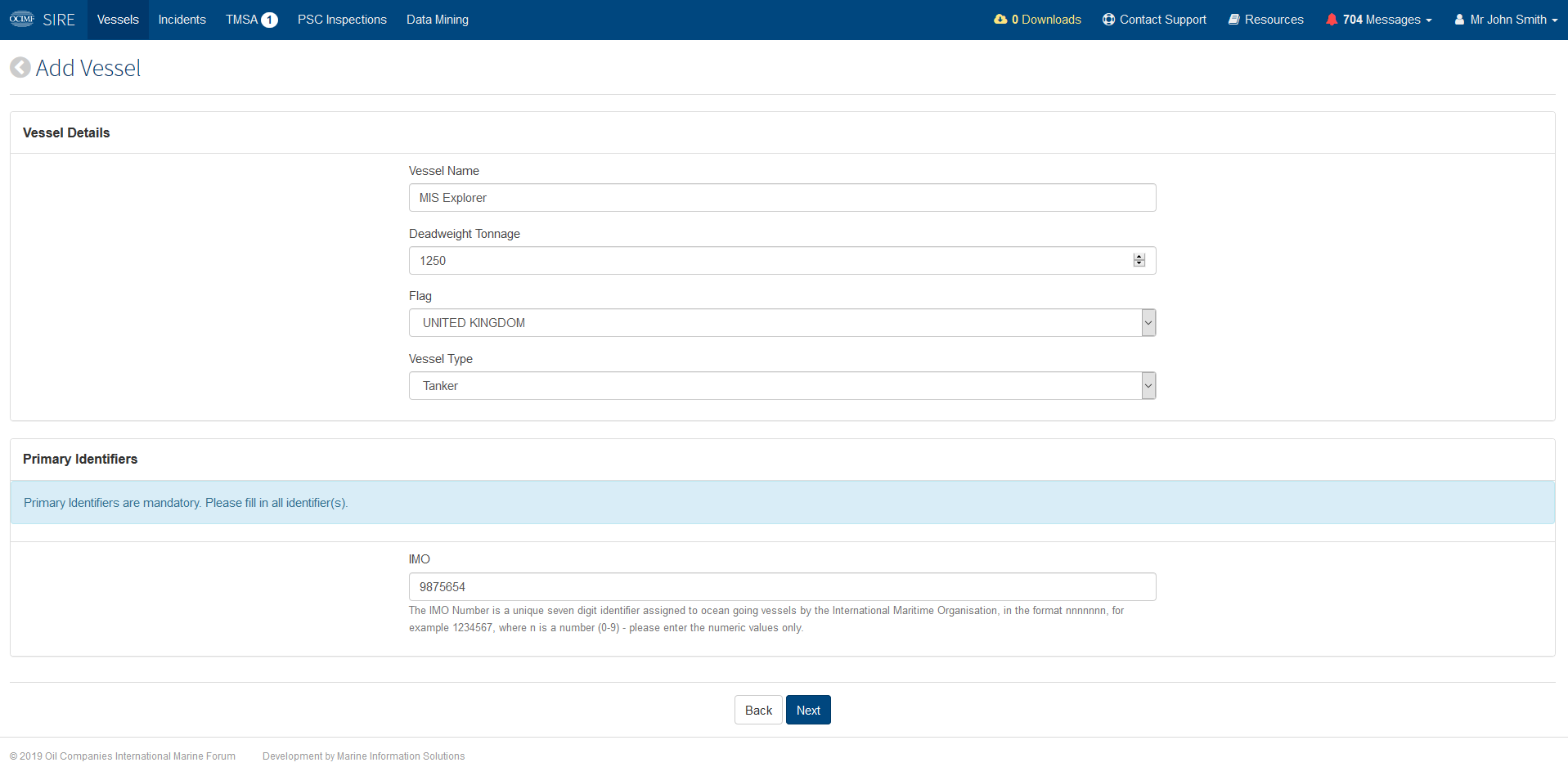Go to PSC Inspections
The image size is (1568, 767).
coord(342,20)
